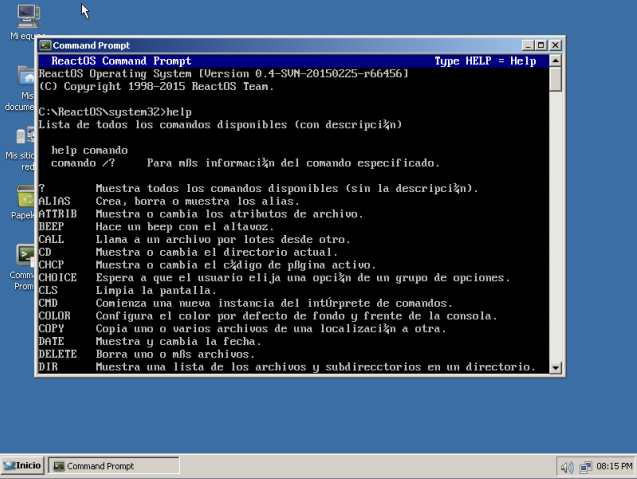Select the Mis documentos desktop icon

click(26, 78)
